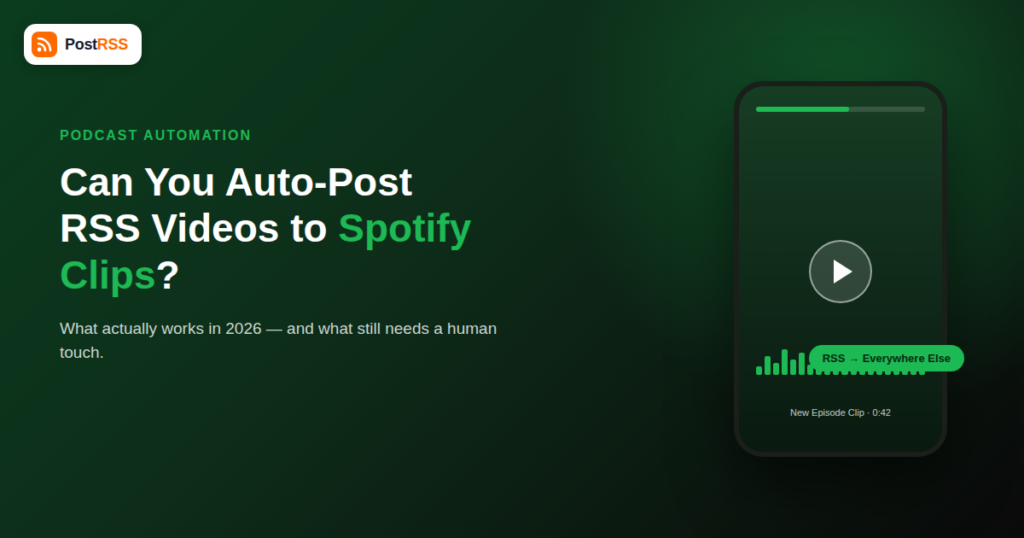The height and width of the screenshot is (538, 1024).
Task: Click the gray unfilled progress track
Action: click(887, 109)
